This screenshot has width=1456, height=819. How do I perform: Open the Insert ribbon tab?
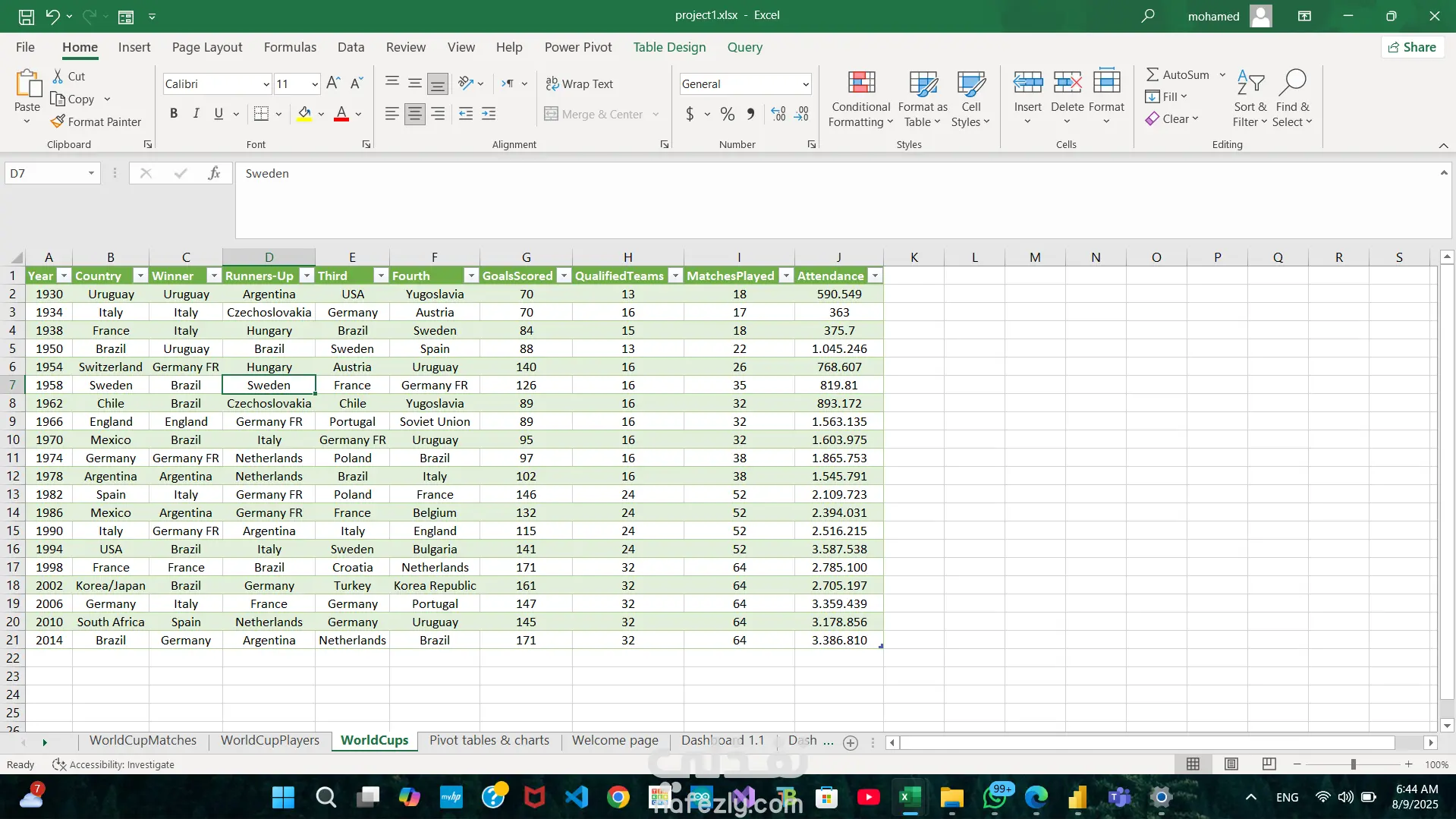(x=134, y=47)
